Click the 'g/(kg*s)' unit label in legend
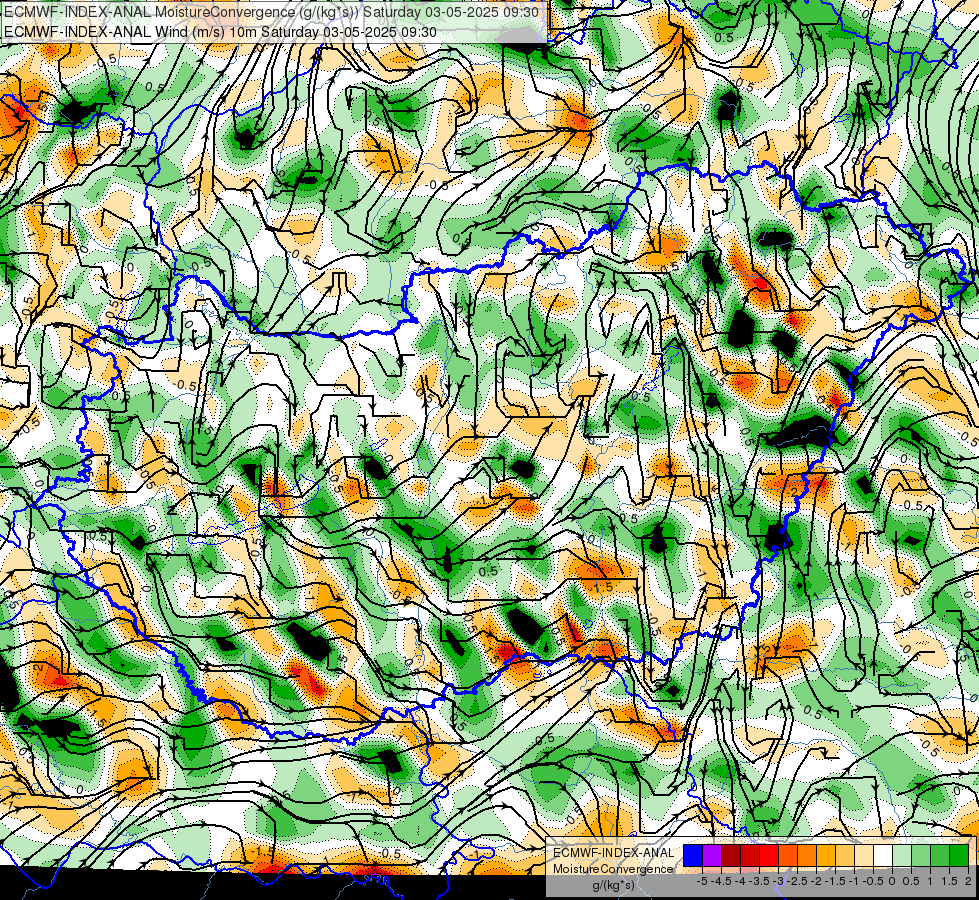 click(613, 885)
